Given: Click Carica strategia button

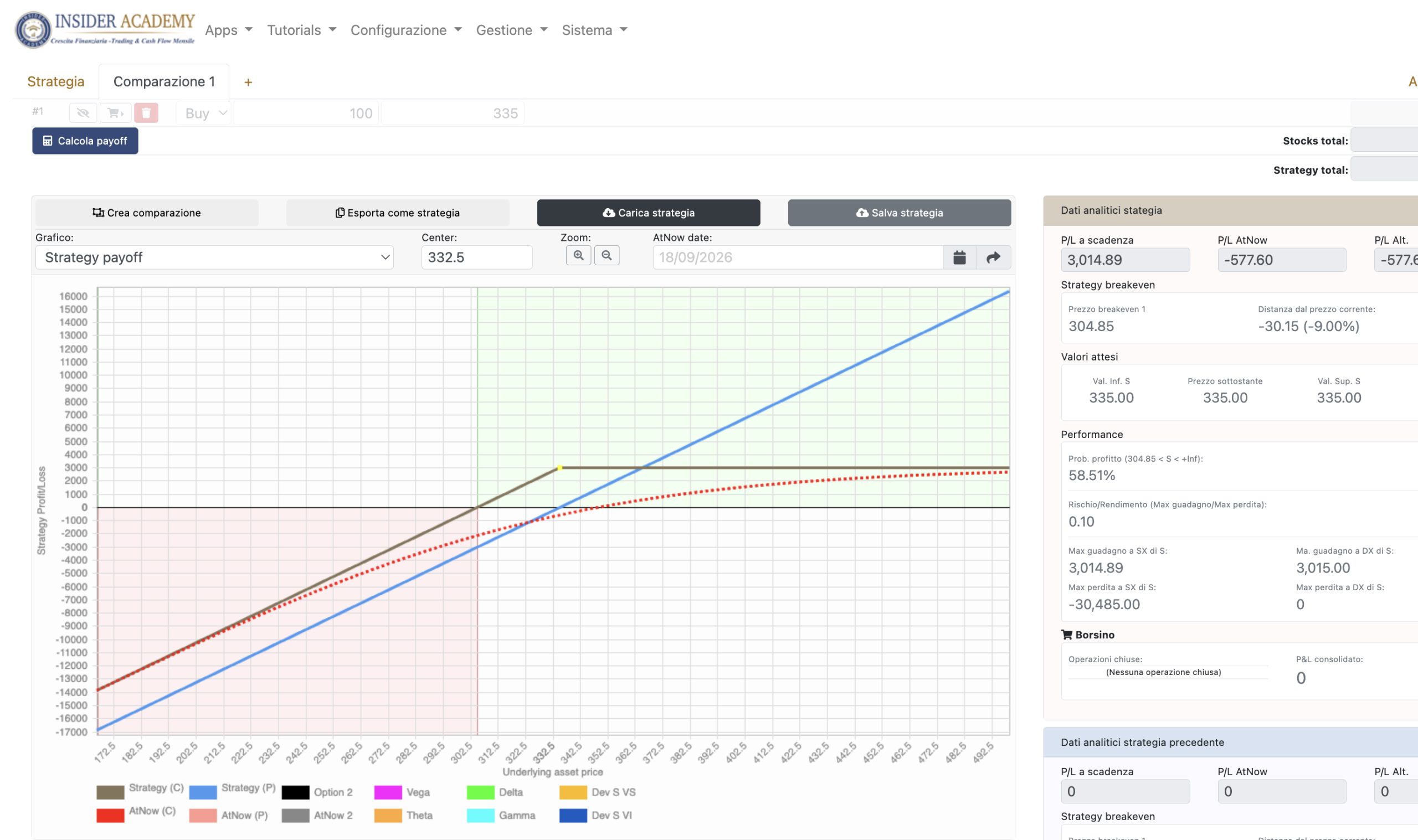Looking at the screenshot, I should tap(649, 213).
